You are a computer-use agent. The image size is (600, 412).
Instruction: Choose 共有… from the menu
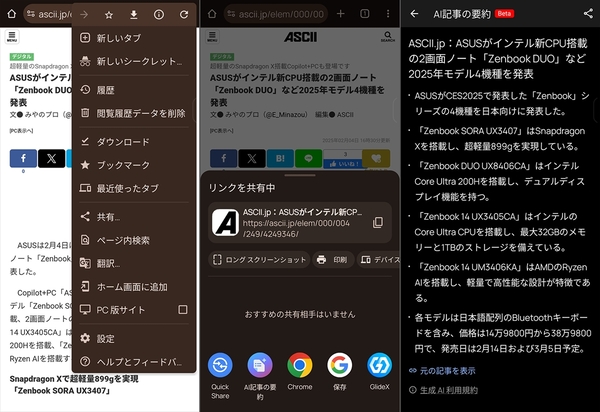click(134, 217)
